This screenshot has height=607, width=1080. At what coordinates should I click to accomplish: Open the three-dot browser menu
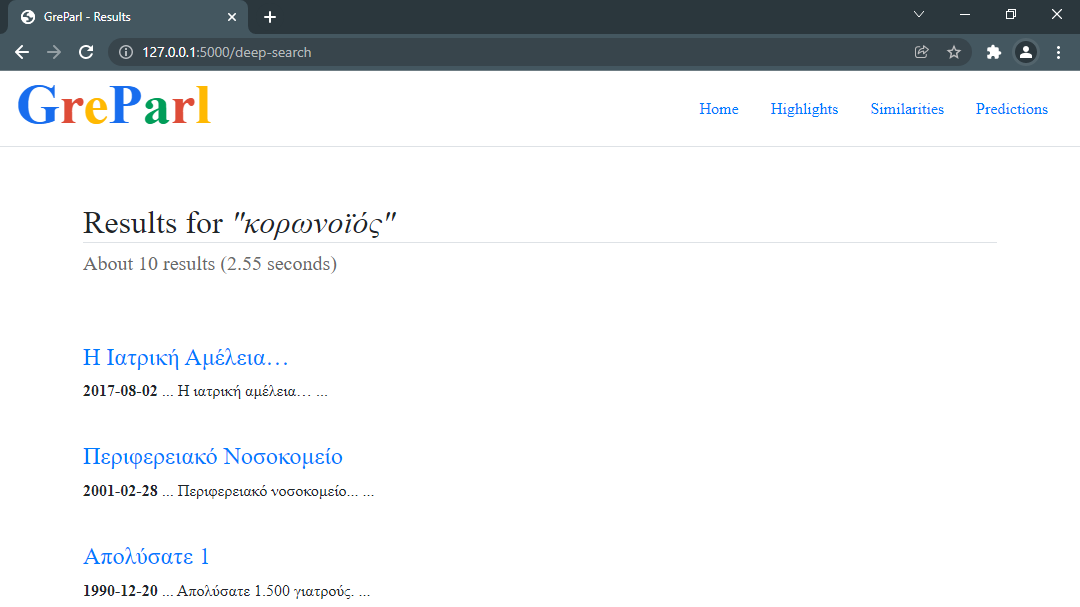(x=1059, y=52)
